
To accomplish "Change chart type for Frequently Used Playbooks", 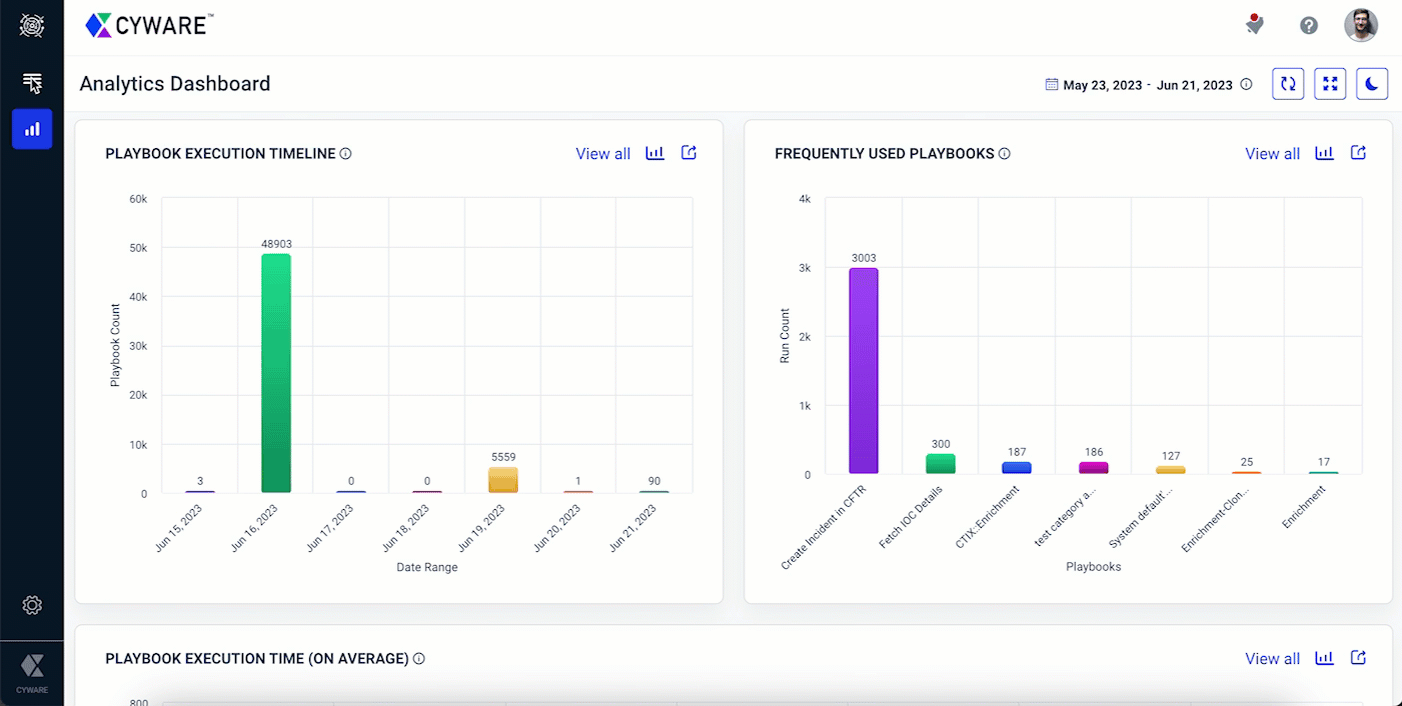I will pos(1324,153).
